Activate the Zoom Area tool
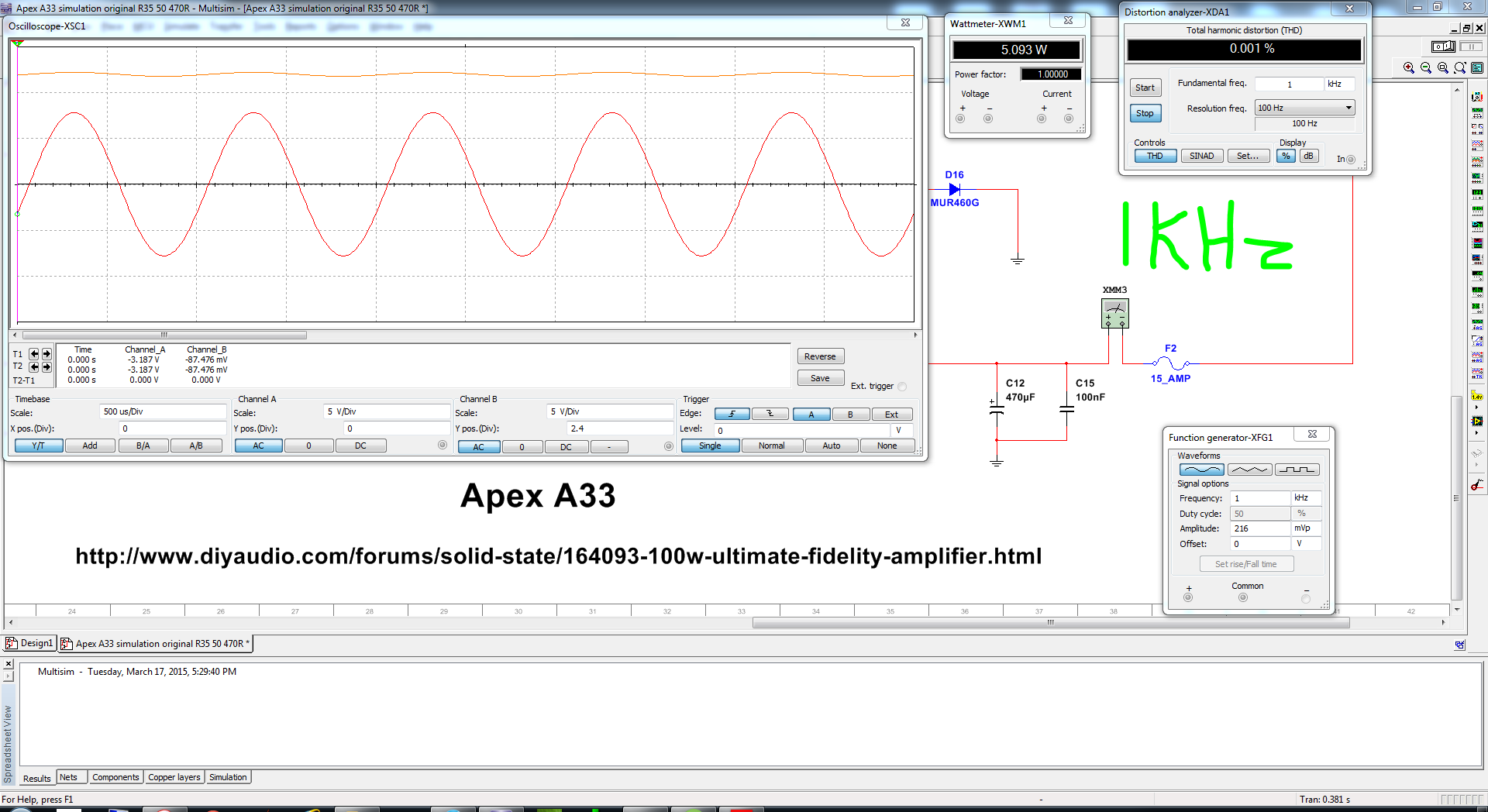1488x812 pixels. coord(1443,68)
